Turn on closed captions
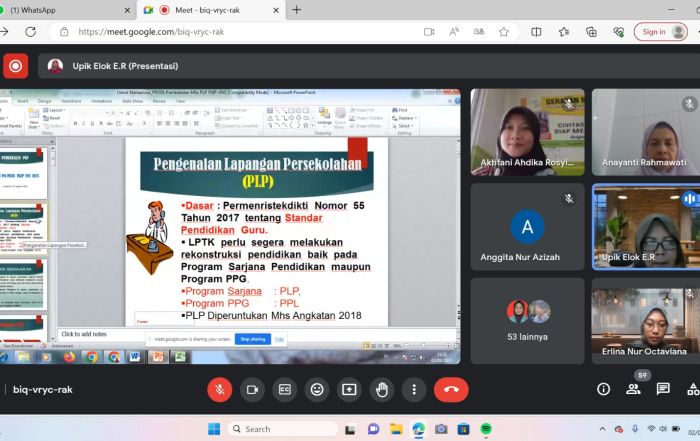The height and width of the screenshot is (441, 700). (284, 389)
